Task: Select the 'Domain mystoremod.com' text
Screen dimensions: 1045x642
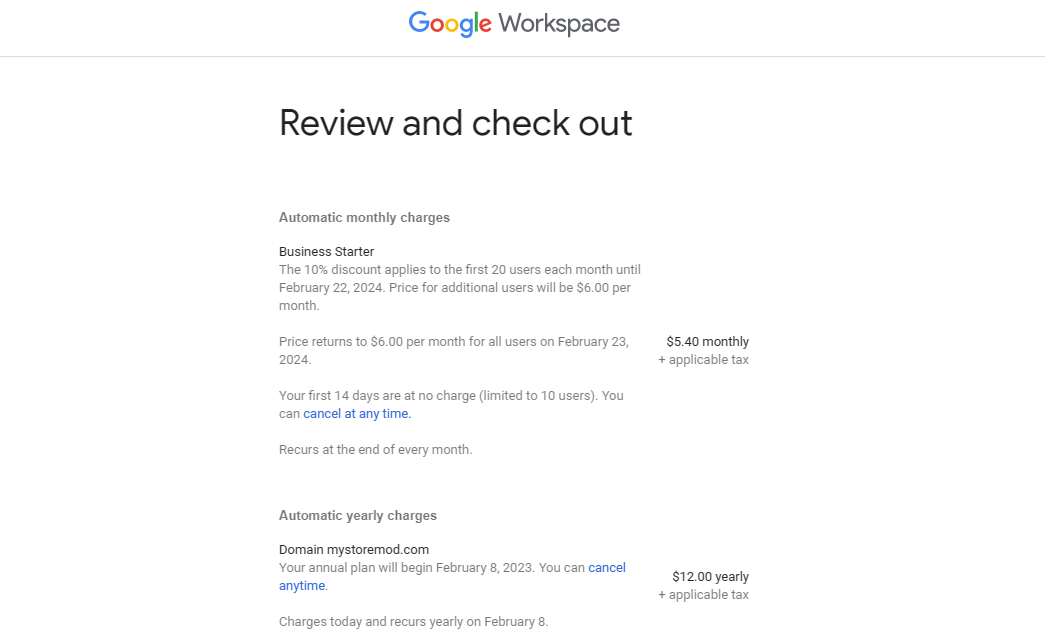Action: coord(354,549)
